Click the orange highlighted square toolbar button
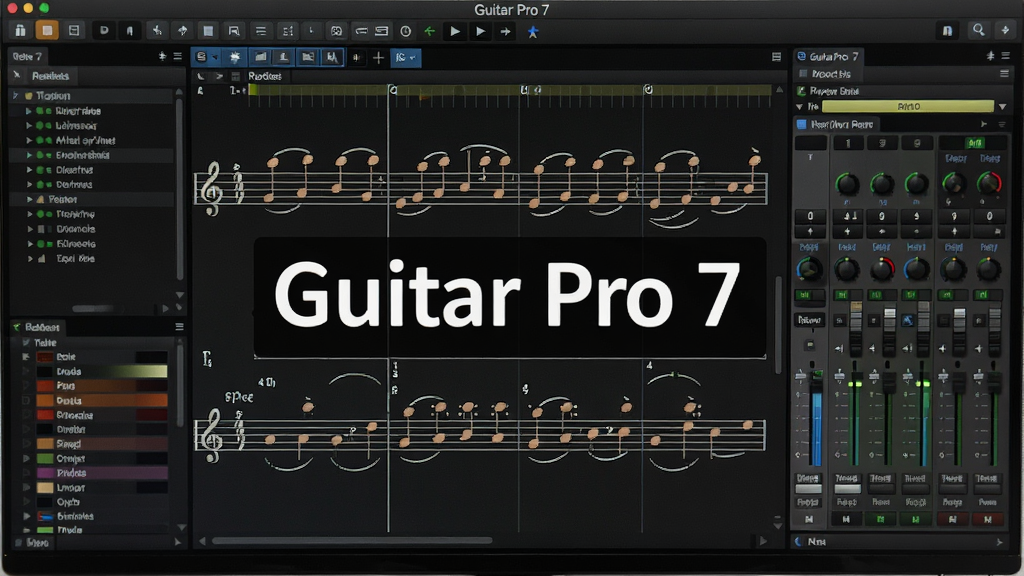This screenshot has width=1024, height=576. tap(47, 30)
